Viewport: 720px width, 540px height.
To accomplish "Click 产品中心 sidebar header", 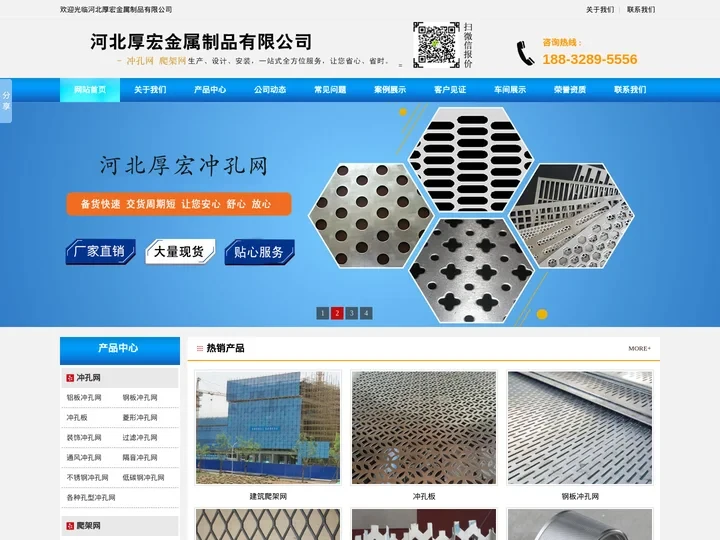I will click(x=120, y=350).
